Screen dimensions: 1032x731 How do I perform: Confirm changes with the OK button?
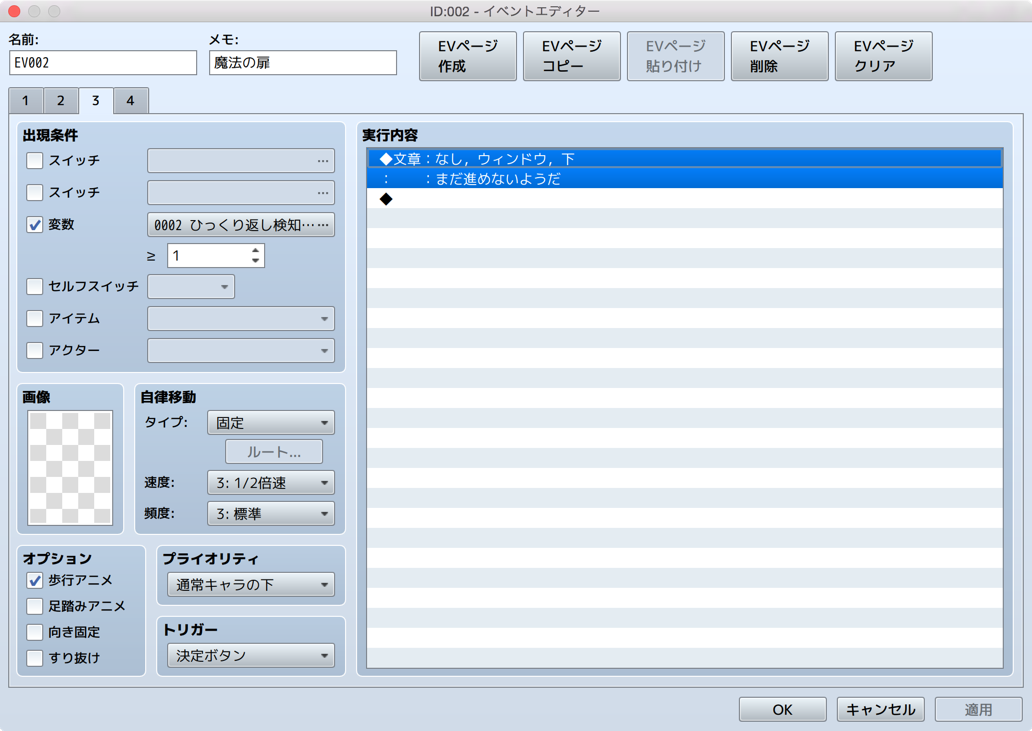[782, 709]
